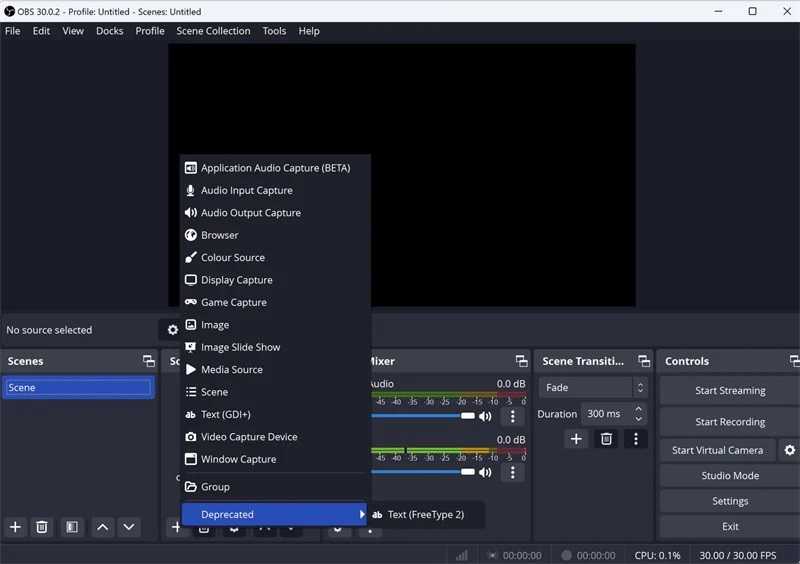Select Group entry in menu
This screenshot has width=800, height=564.
click(x=274, y=487)
